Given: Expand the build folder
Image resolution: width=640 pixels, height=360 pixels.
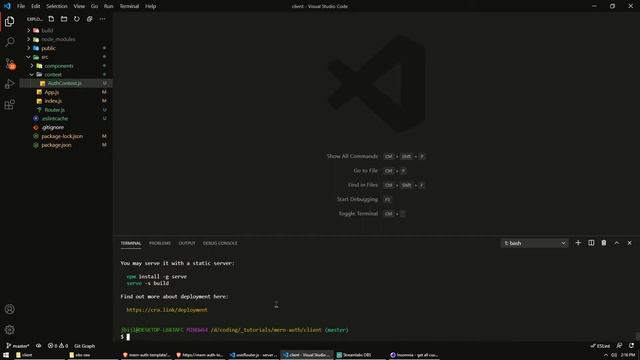Looking at the screenshot, I should coord(47,31).
